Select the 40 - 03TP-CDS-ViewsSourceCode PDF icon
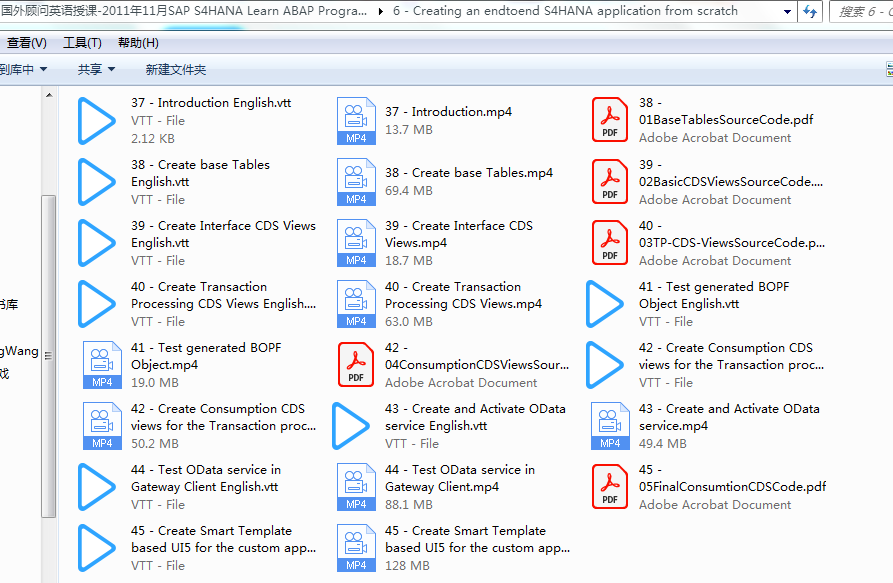 coord(610,242)
